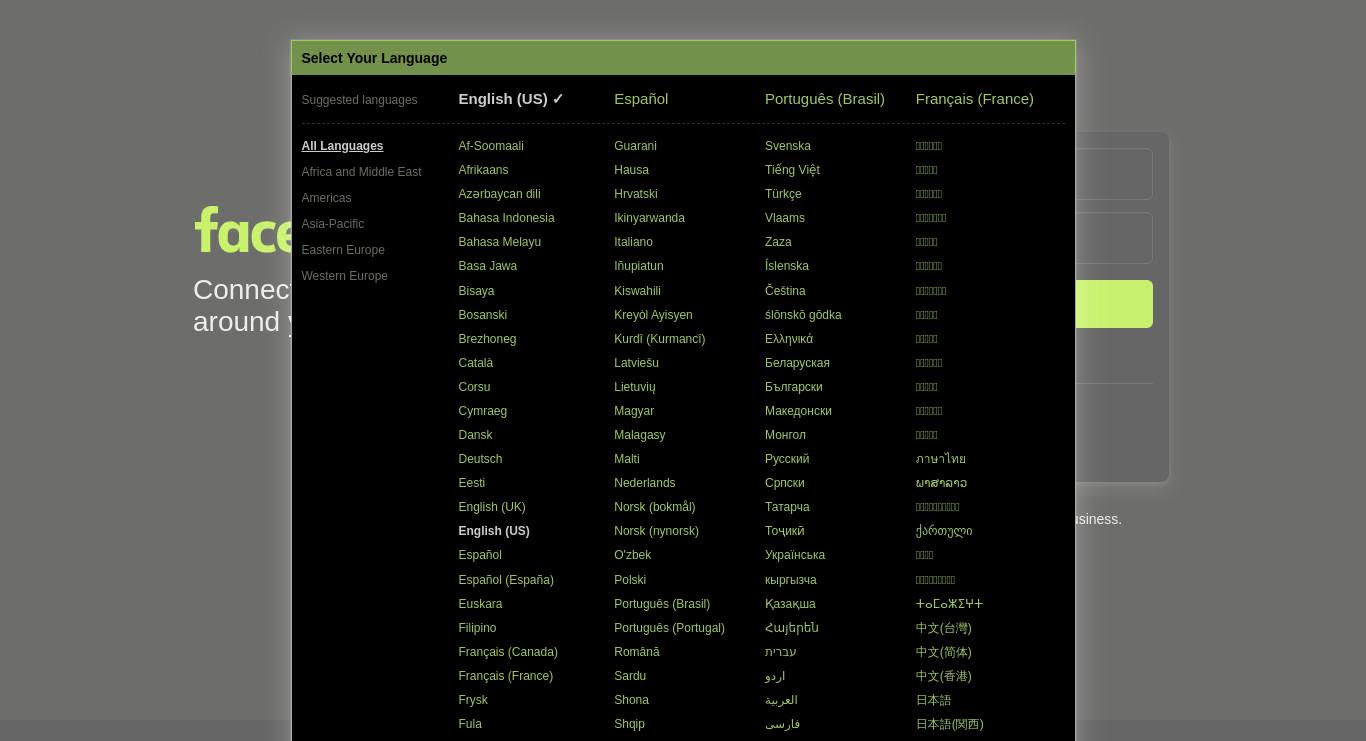Image resolution: width=1366 pixels, height=741 pixels.
Task: Select Guarani
Action: pos(635,146)
